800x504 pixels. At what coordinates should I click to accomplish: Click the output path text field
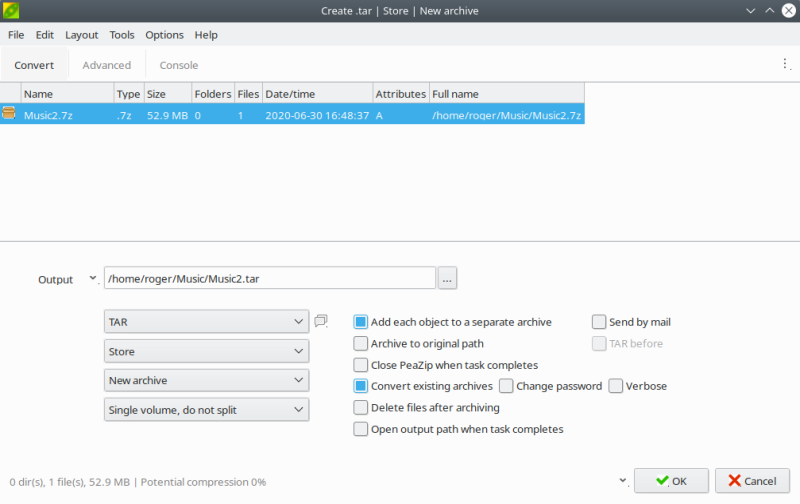click(x=270, y=279)
